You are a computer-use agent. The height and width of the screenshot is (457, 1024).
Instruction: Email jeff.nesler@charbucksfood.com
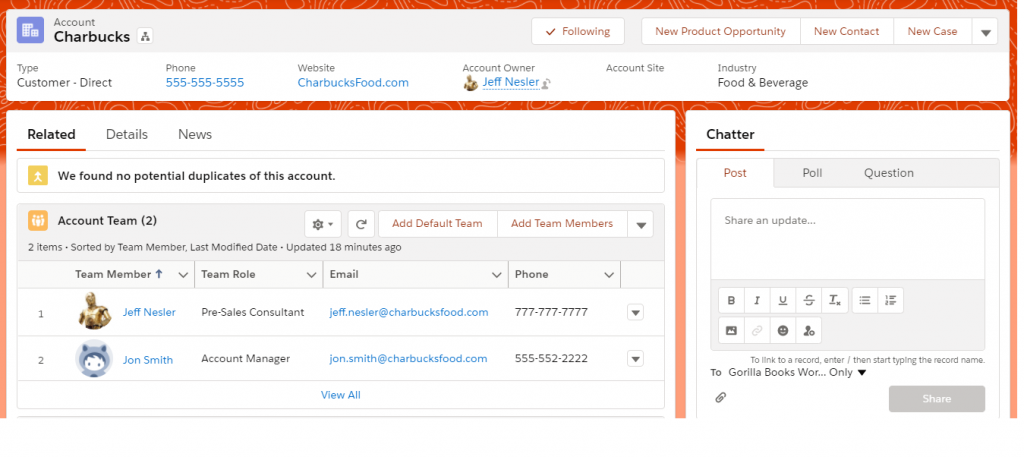click(409, 312)
